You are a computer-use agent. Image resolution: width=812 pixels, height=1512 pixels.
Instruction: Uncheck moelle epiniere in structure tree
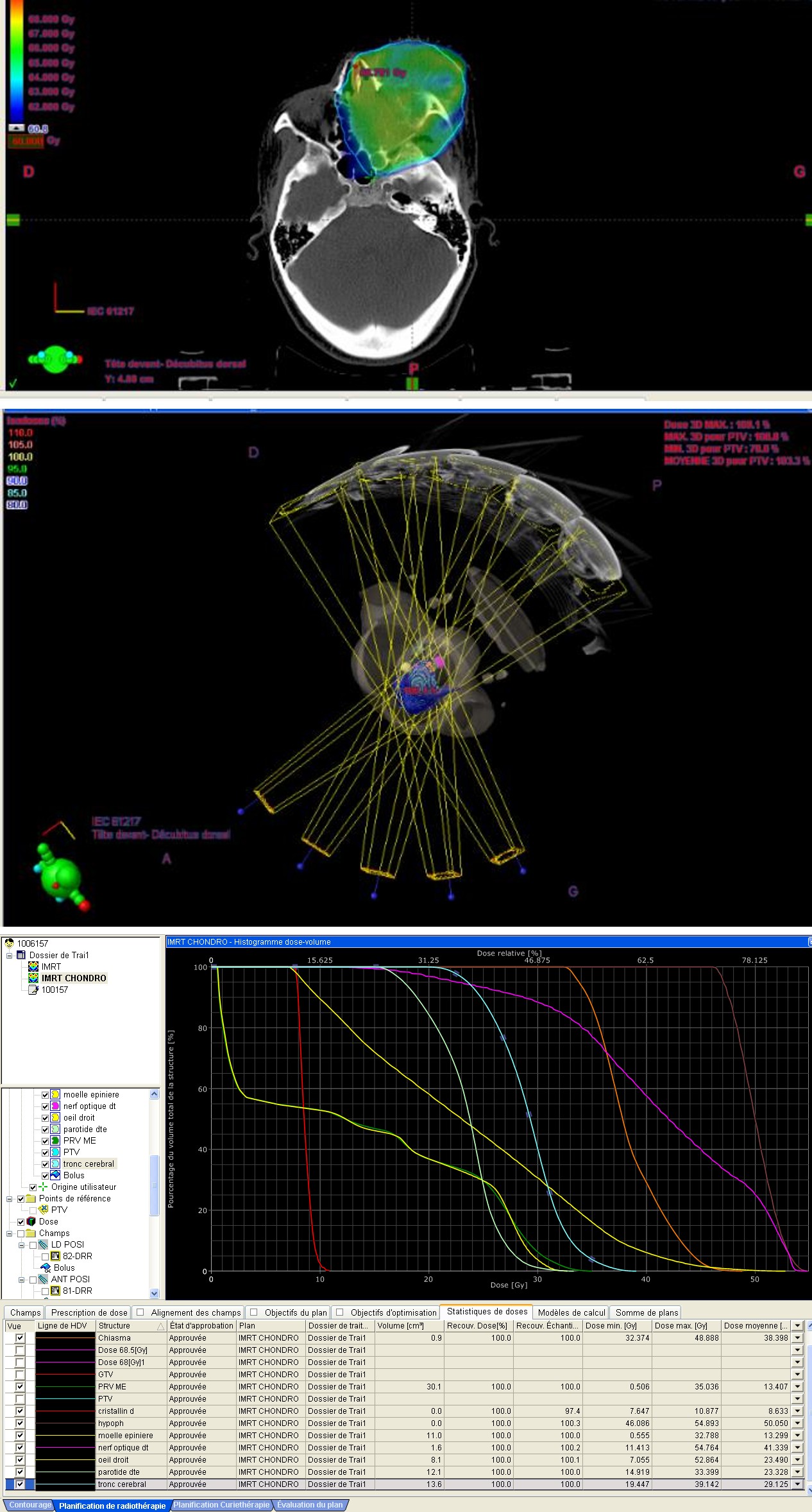tap(45, 1094)
